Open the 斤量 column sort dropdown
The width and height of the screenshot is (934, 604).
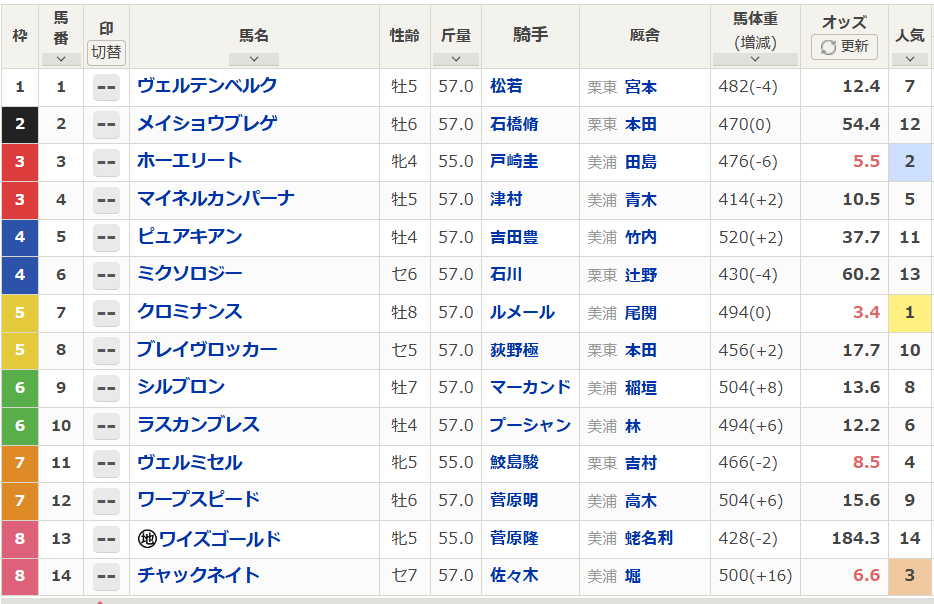click(x=455, y=58)
